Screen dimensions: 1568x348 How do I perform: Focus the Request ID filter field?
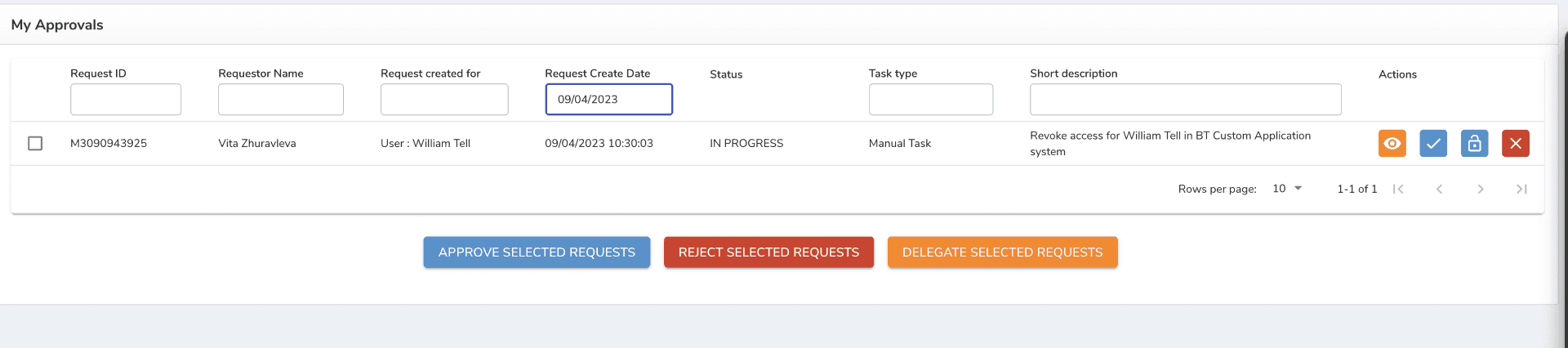coord(126,100)
